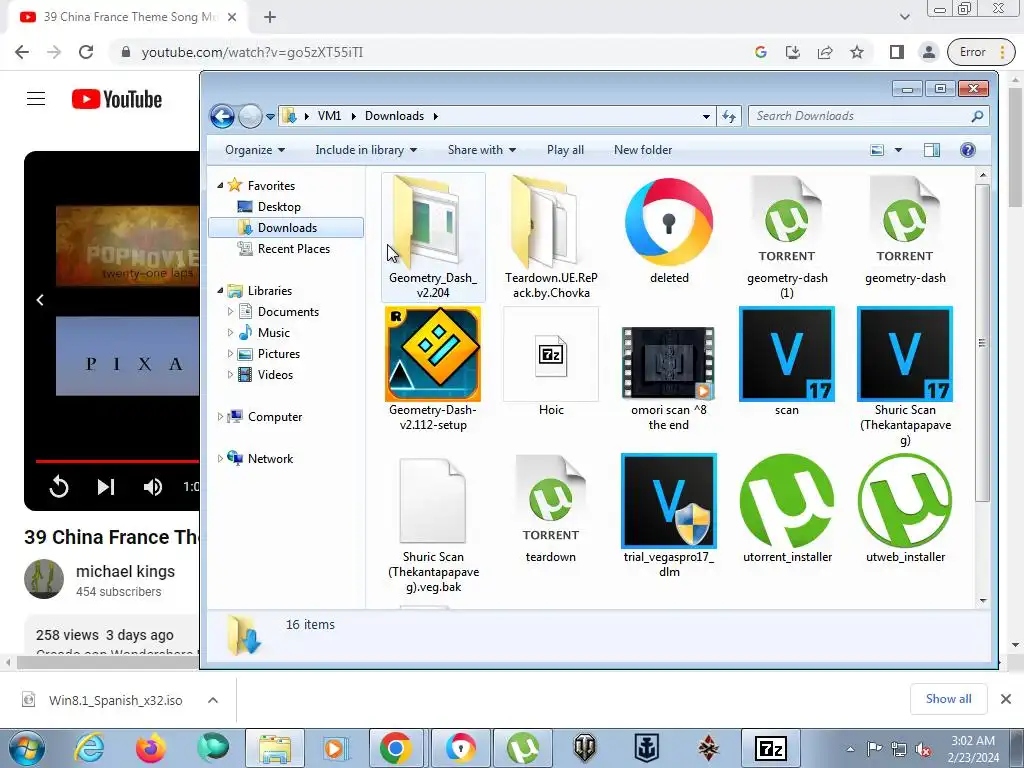Image resolution: width=1024 pixels, height=768 pixels.
Task: Open the michael kings channel
Action: click(125, 571)
